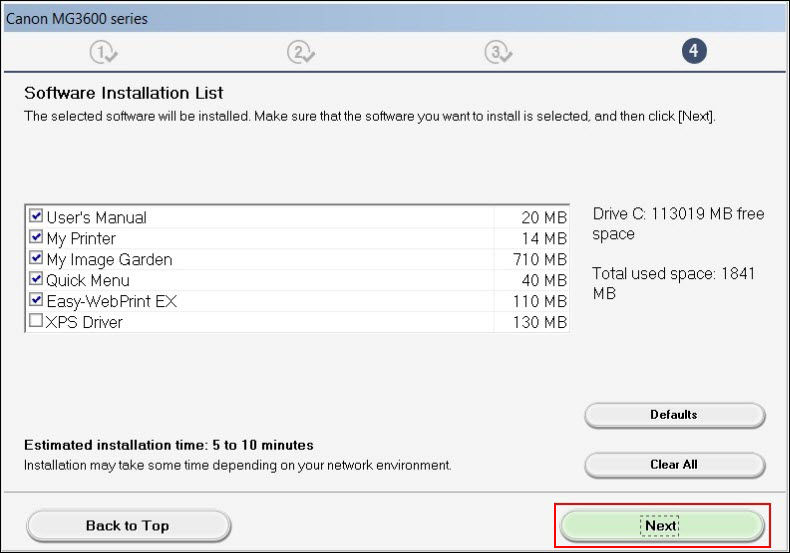Image resolution: width=790 pixels, height=553 pixels.
Task: Click the active step 4 indicator
Action: (694, 51)
